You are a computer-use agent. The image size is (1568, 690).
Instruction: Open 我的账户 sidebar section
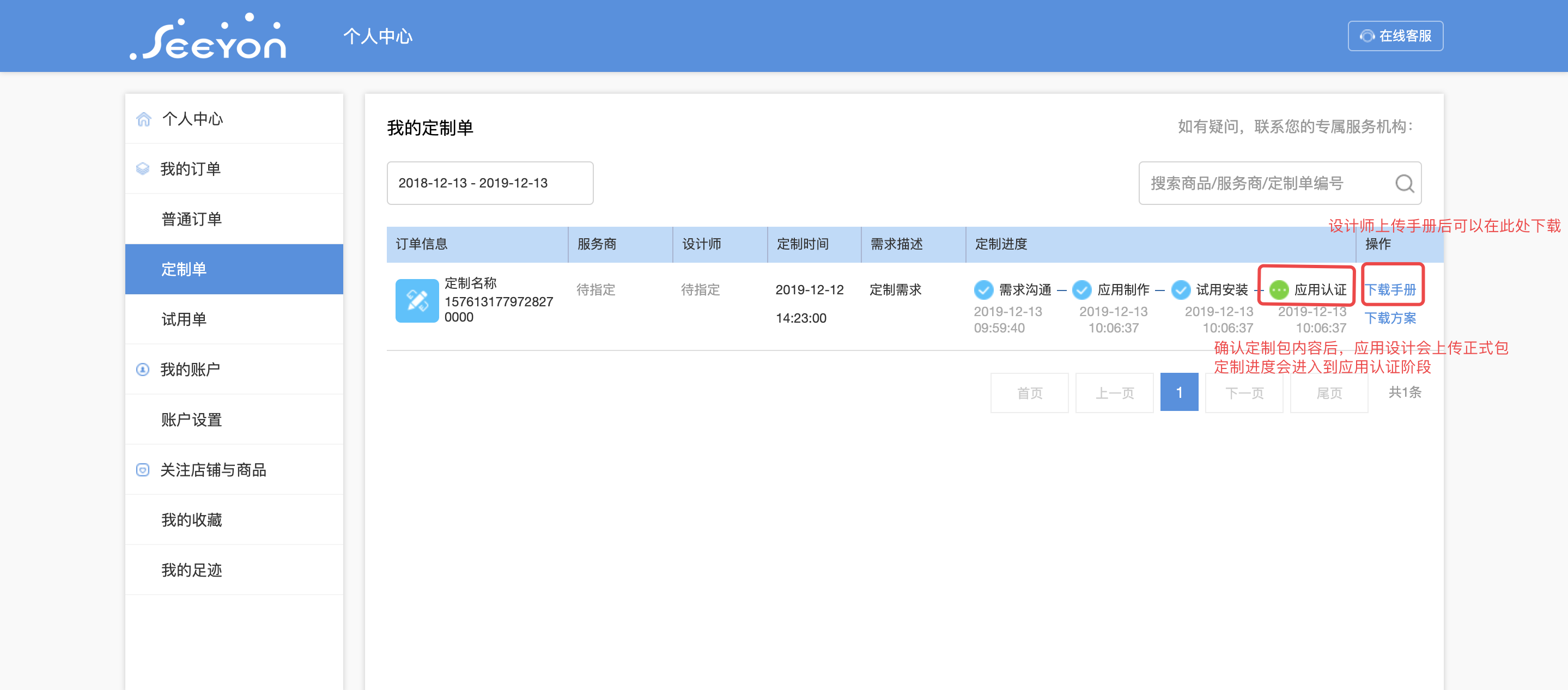tap(234, 369)
